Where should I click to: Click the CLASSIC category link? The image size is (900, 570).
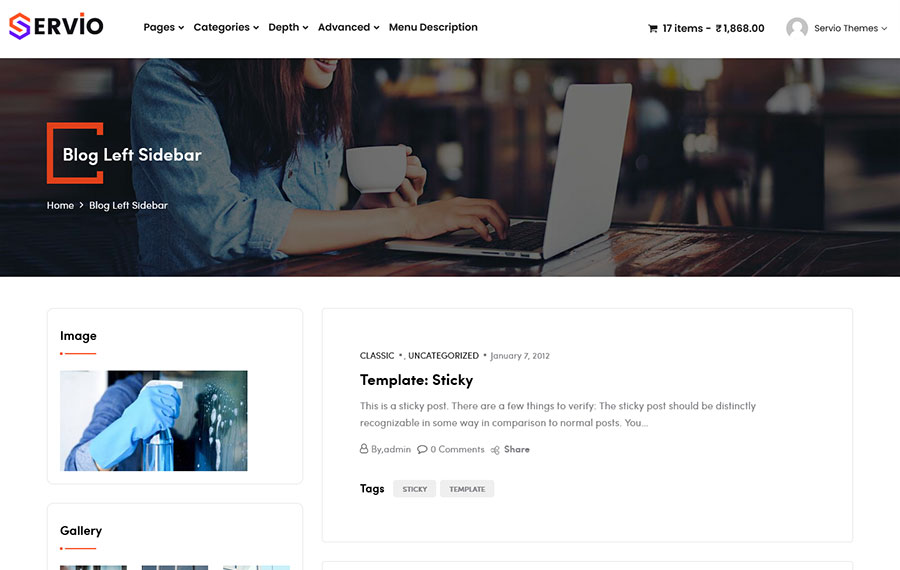tap(377, 356)
